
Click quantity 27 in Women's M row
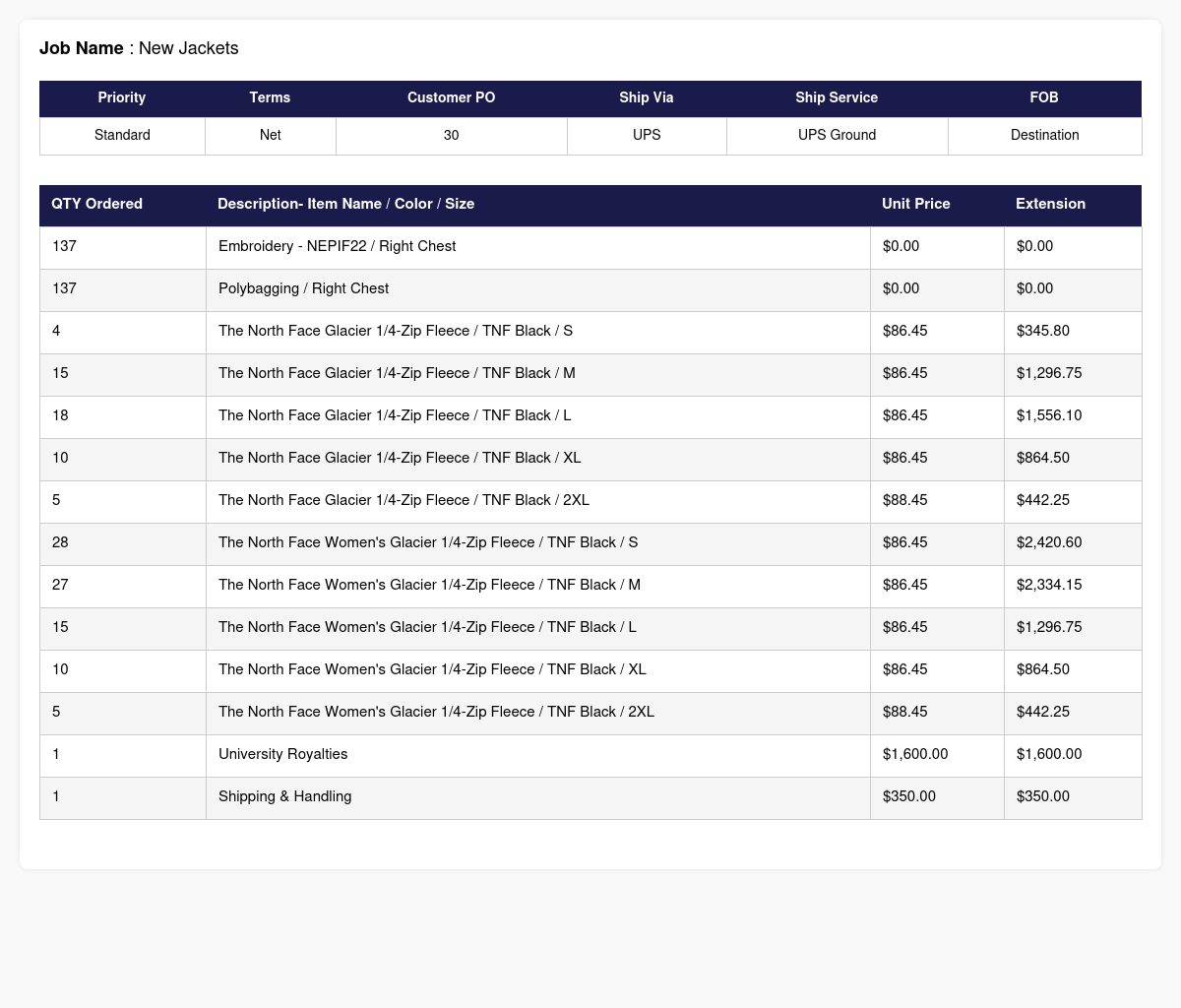point(60,585)
